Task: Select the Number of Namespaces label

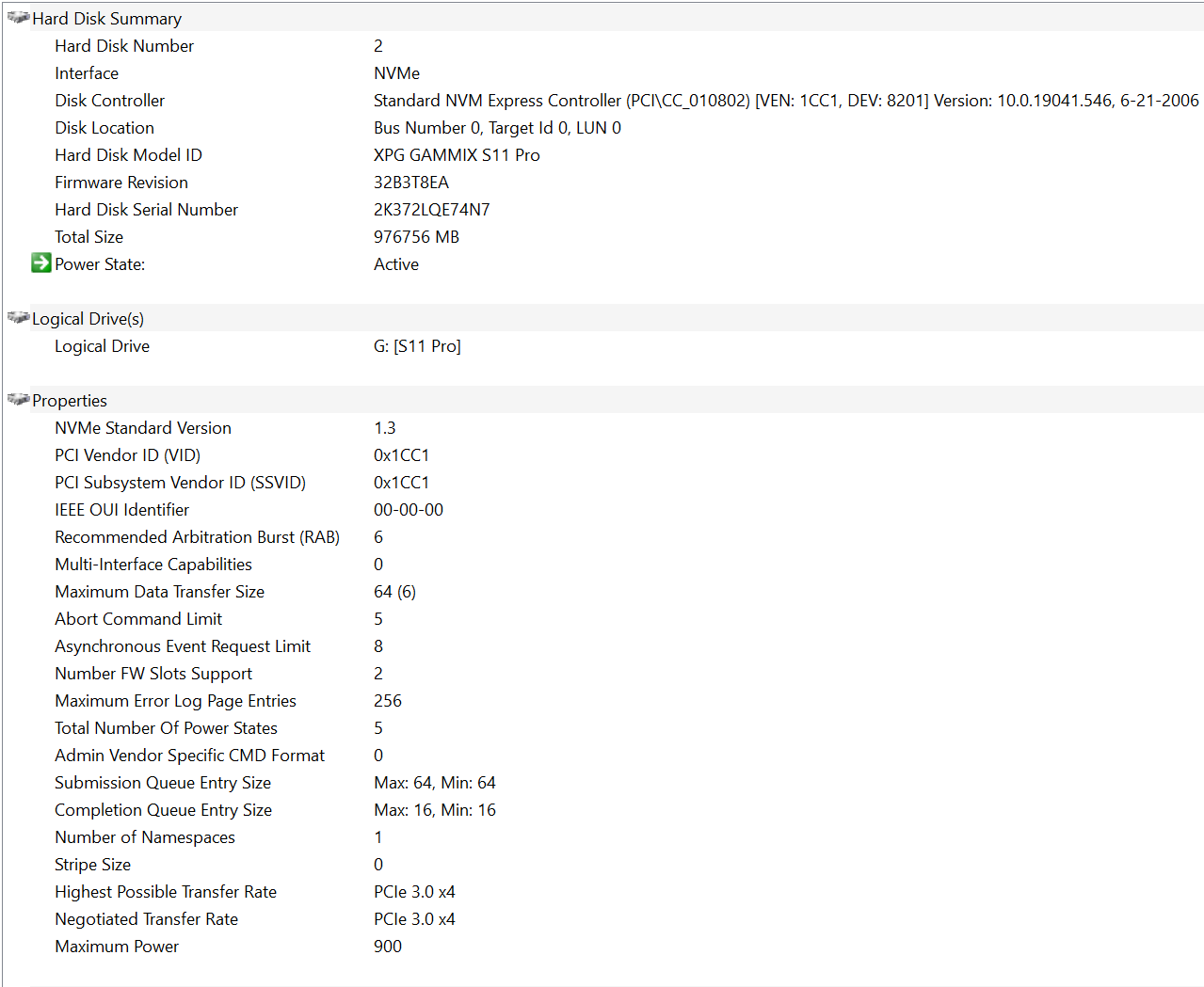Action: [x=145, y=837]
